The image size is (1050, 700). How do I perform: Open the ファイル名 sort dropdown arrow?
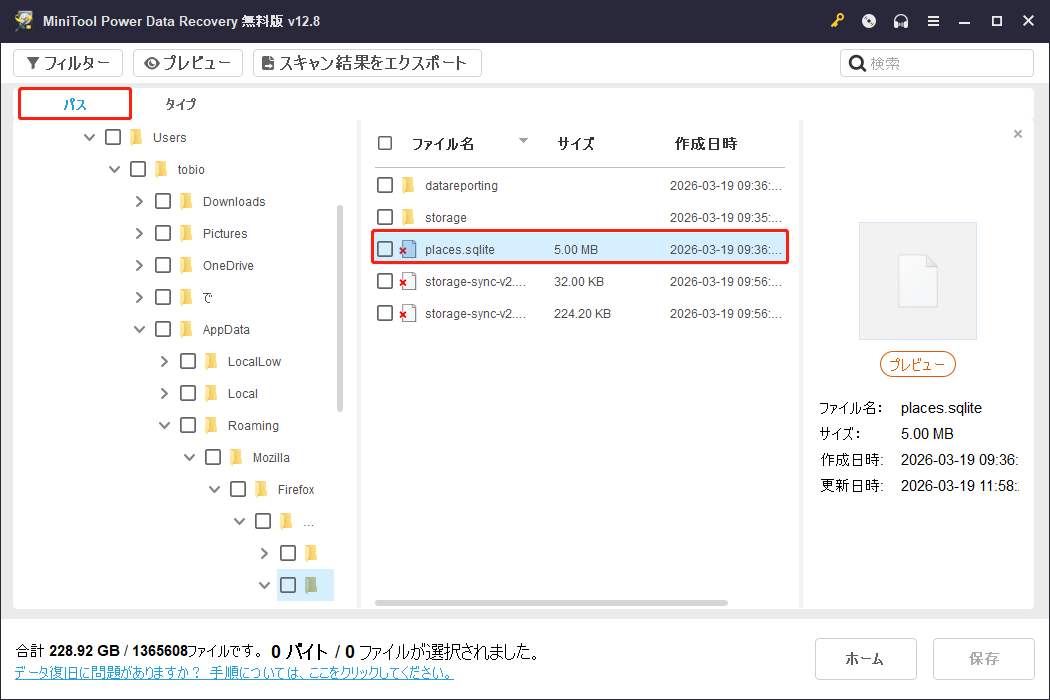pyautogui.click(x=522, y=141)
